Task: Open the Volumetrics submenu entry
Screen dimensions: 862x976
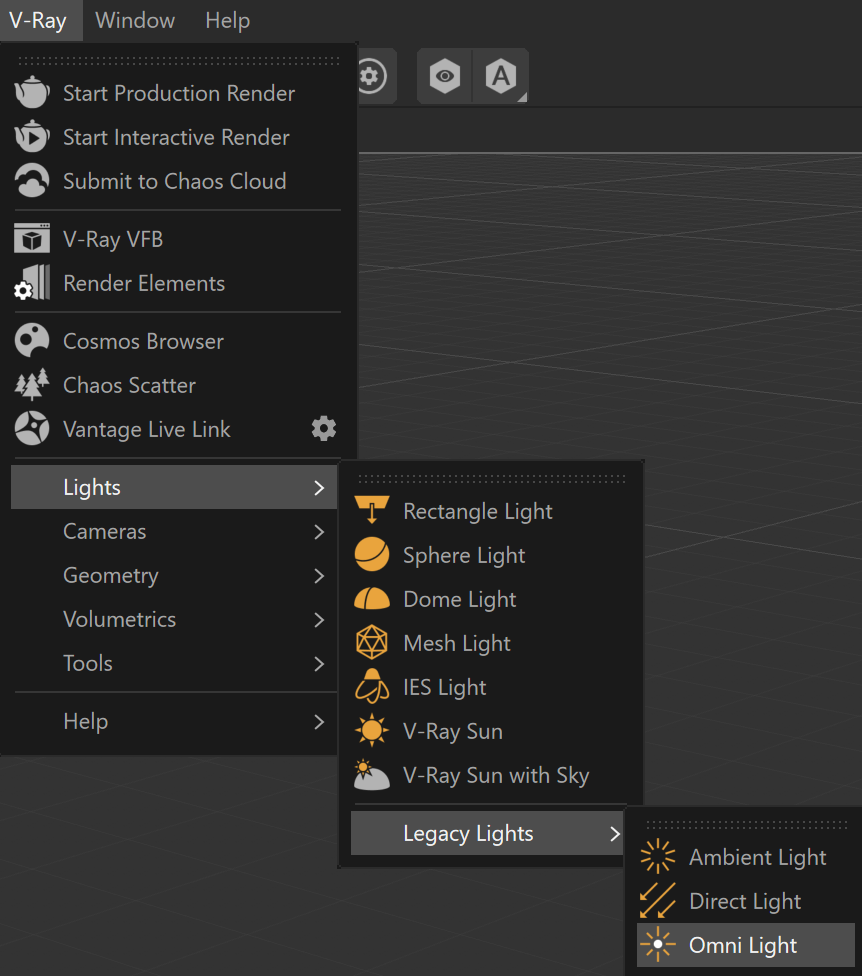Action: pyautogui.click(x=174, y=620)
